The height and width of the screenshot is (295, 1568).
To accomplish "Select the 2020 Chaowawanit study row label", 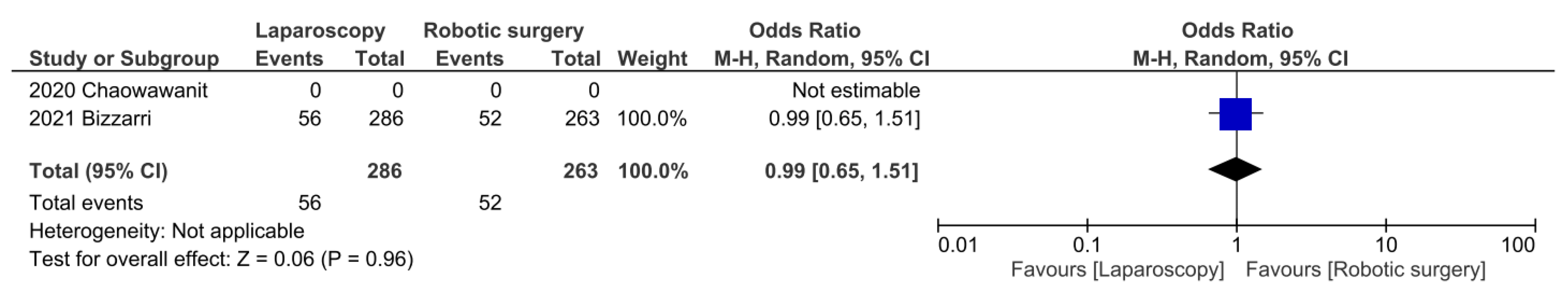I will tap(118, 90).
